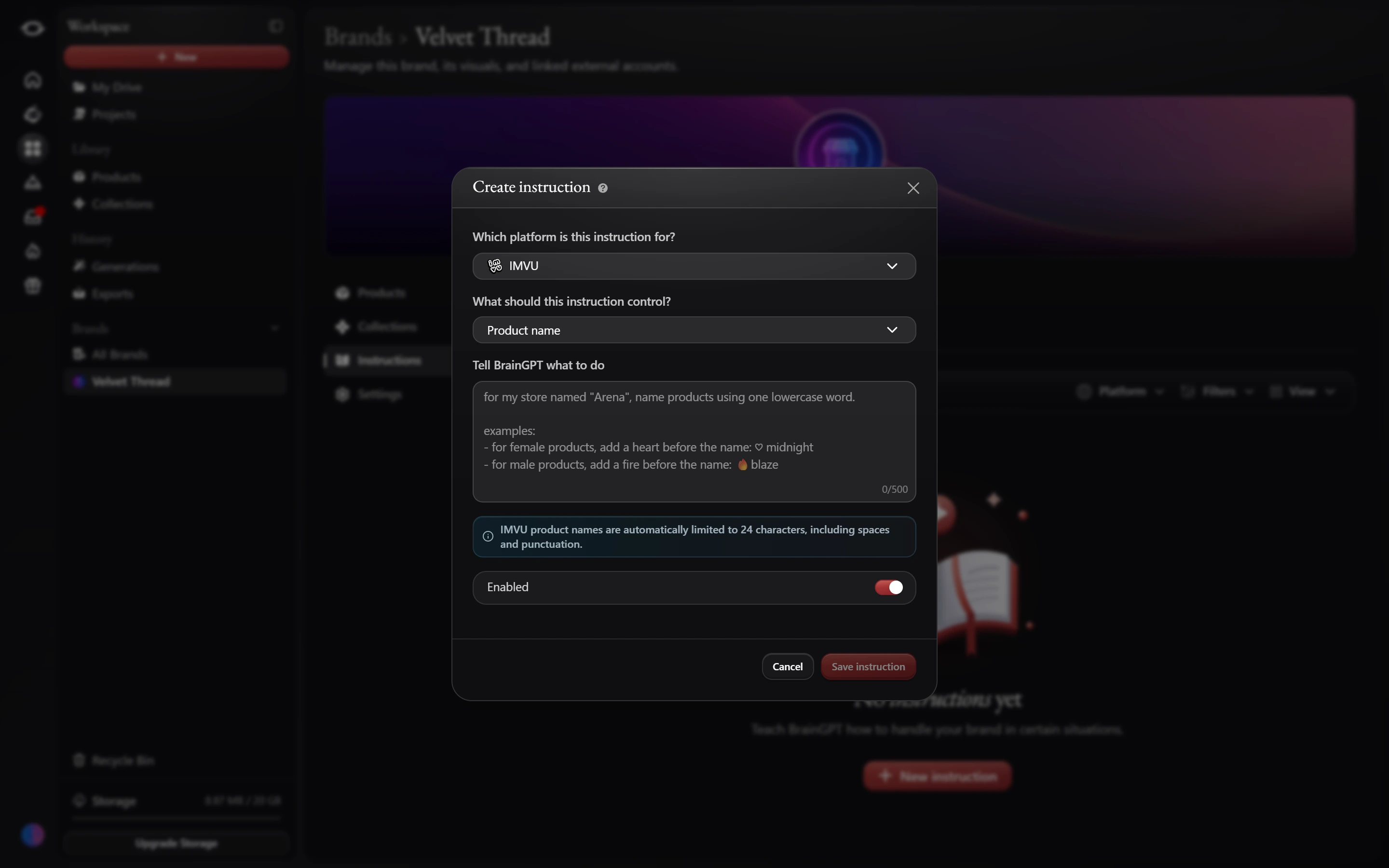Open Collections in the Workspace sidebar
Viewport: 1389px width, 868px height.
point(113,204)
